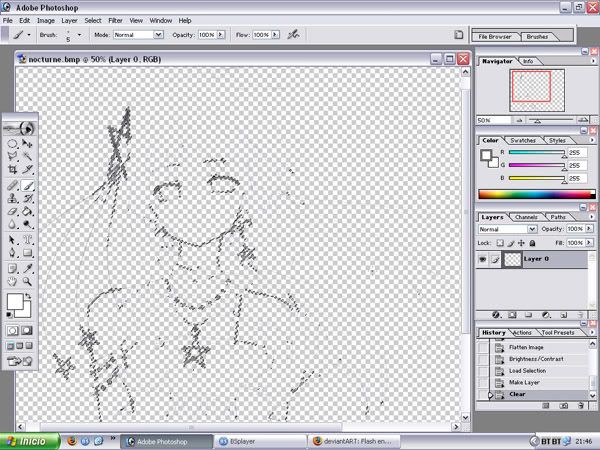
Task: Open the layer Fill slider arrow
Action: coord(589,243)
